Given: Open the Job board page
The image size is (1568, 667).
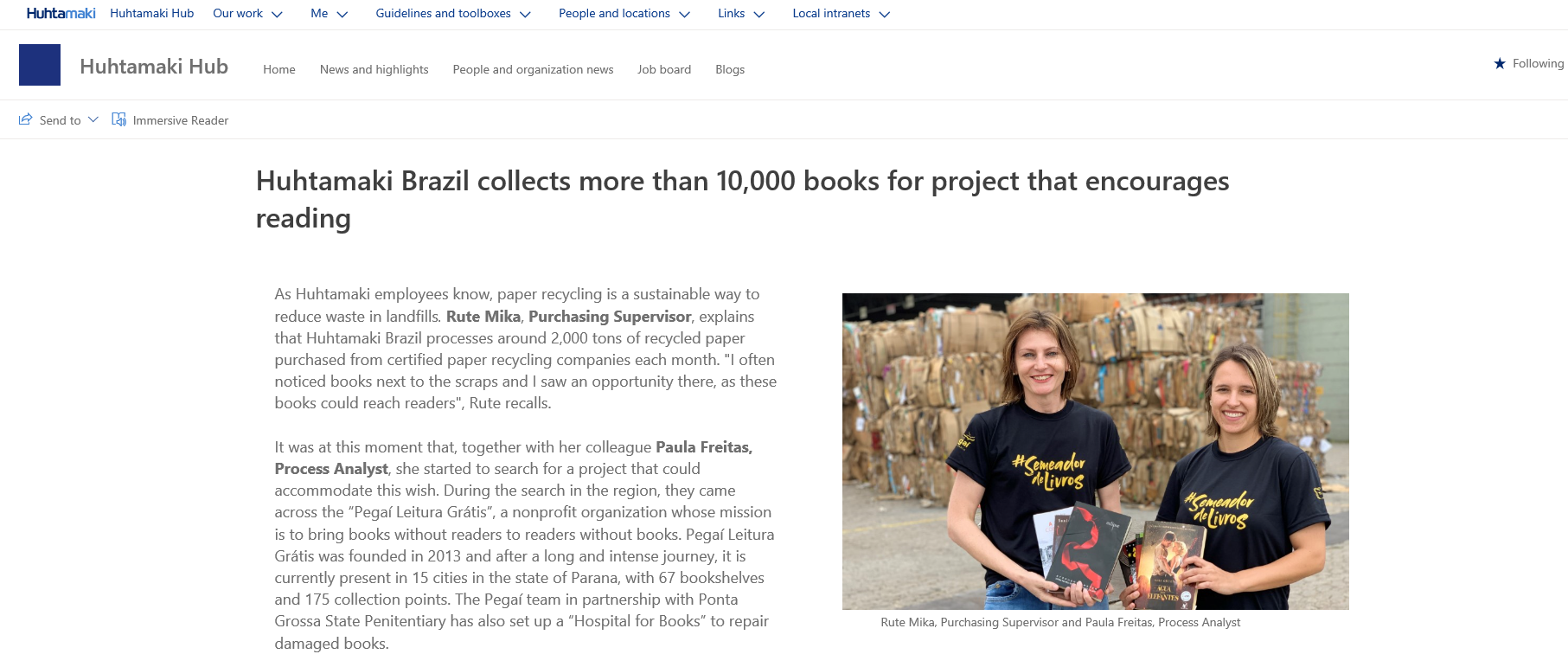Looking at the screenshot, I should 664,69.
